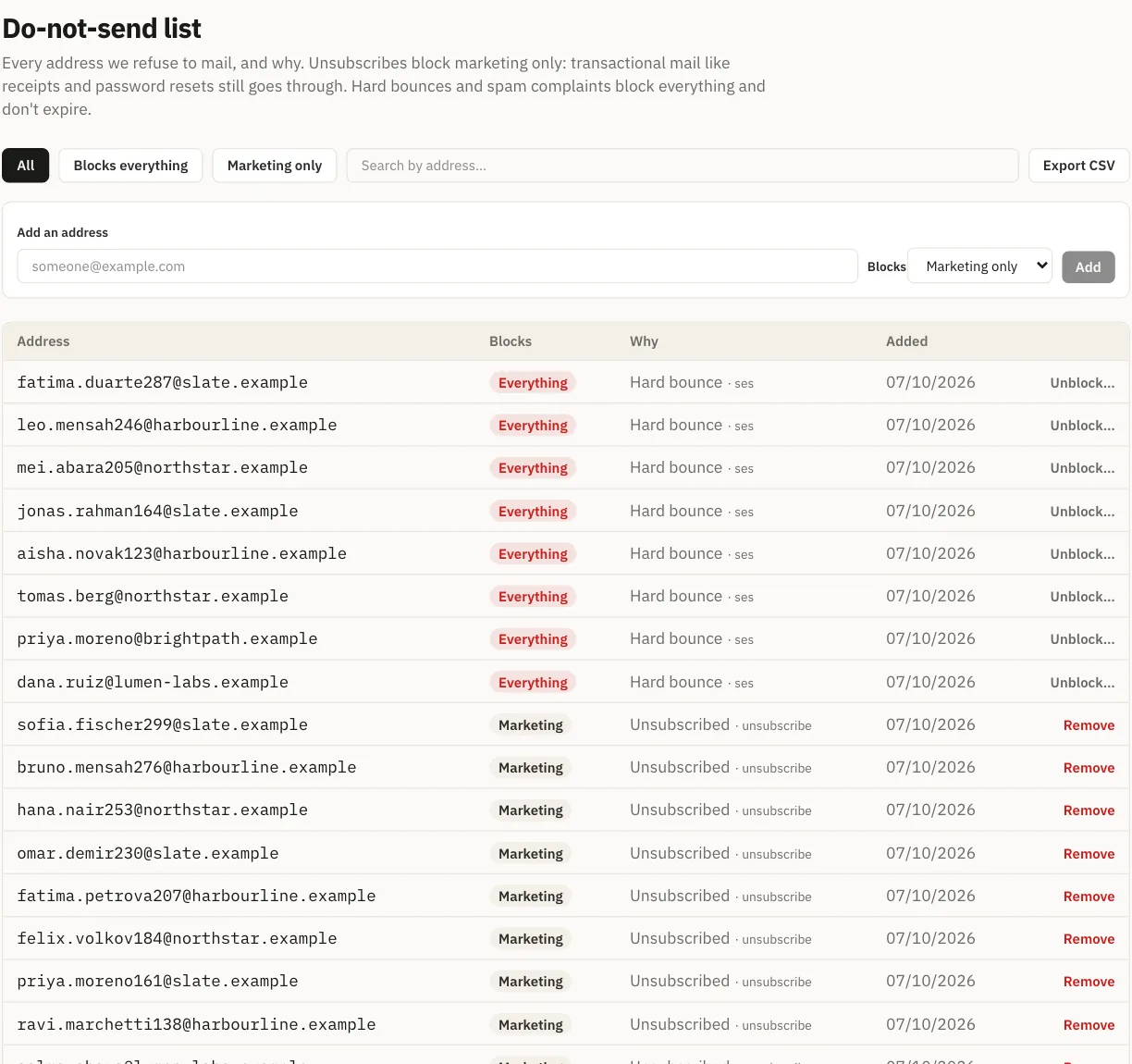Filter by Marketing only tab
1132x1064 pixels.
[x=275, y=166]
